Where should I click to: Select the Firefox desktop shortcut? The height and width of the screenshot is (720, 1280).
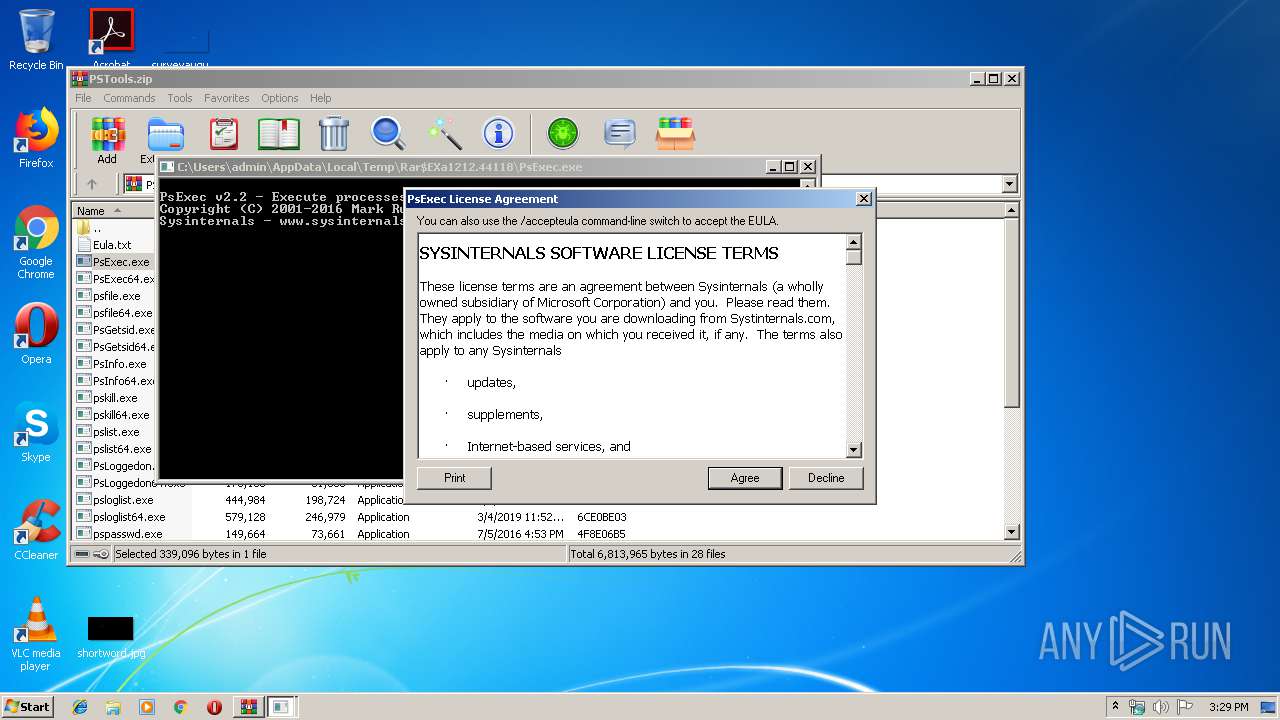(36, 138)
